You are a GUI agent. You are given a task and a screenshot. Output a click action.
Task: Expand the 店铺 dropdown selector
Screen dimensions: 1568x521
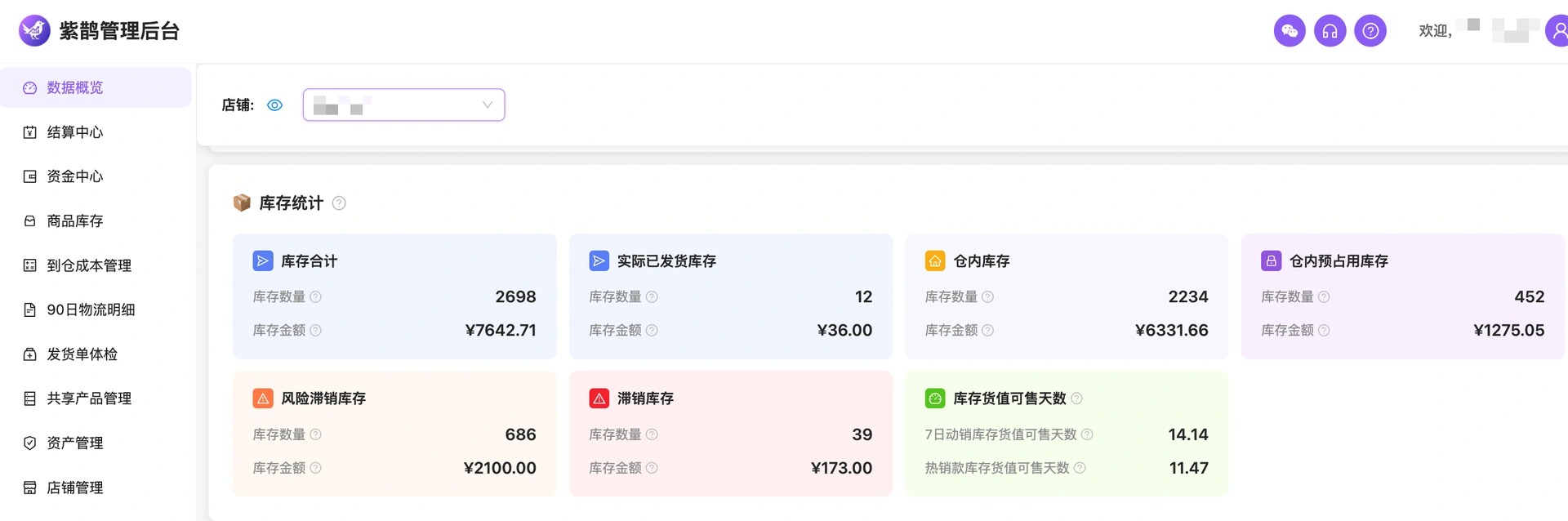[x=403, y=105]
